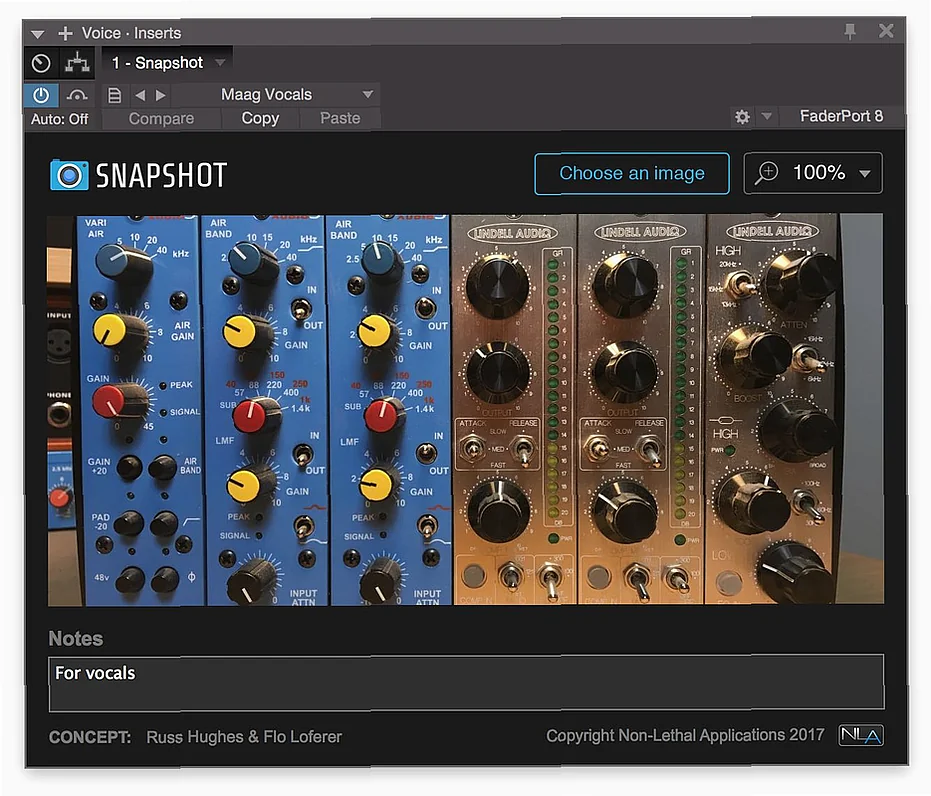Select the FaderPort 8 device label
This screenshot has width=931, height=796.
coord(840,116)
